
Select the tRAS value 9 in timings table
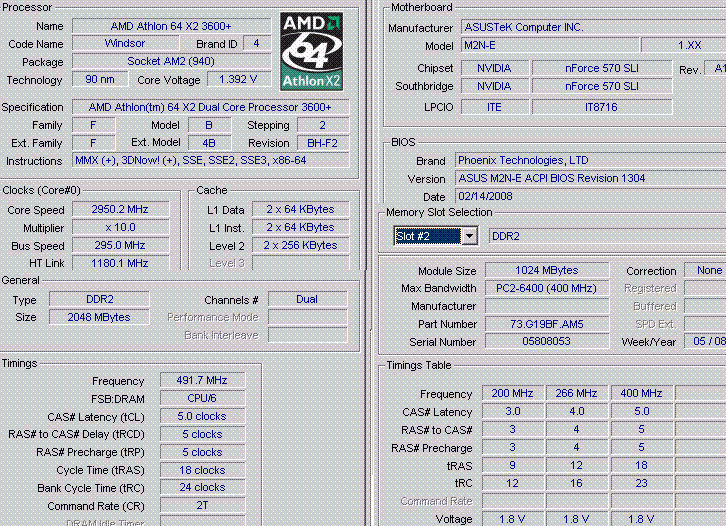click(x=513, y=465)
